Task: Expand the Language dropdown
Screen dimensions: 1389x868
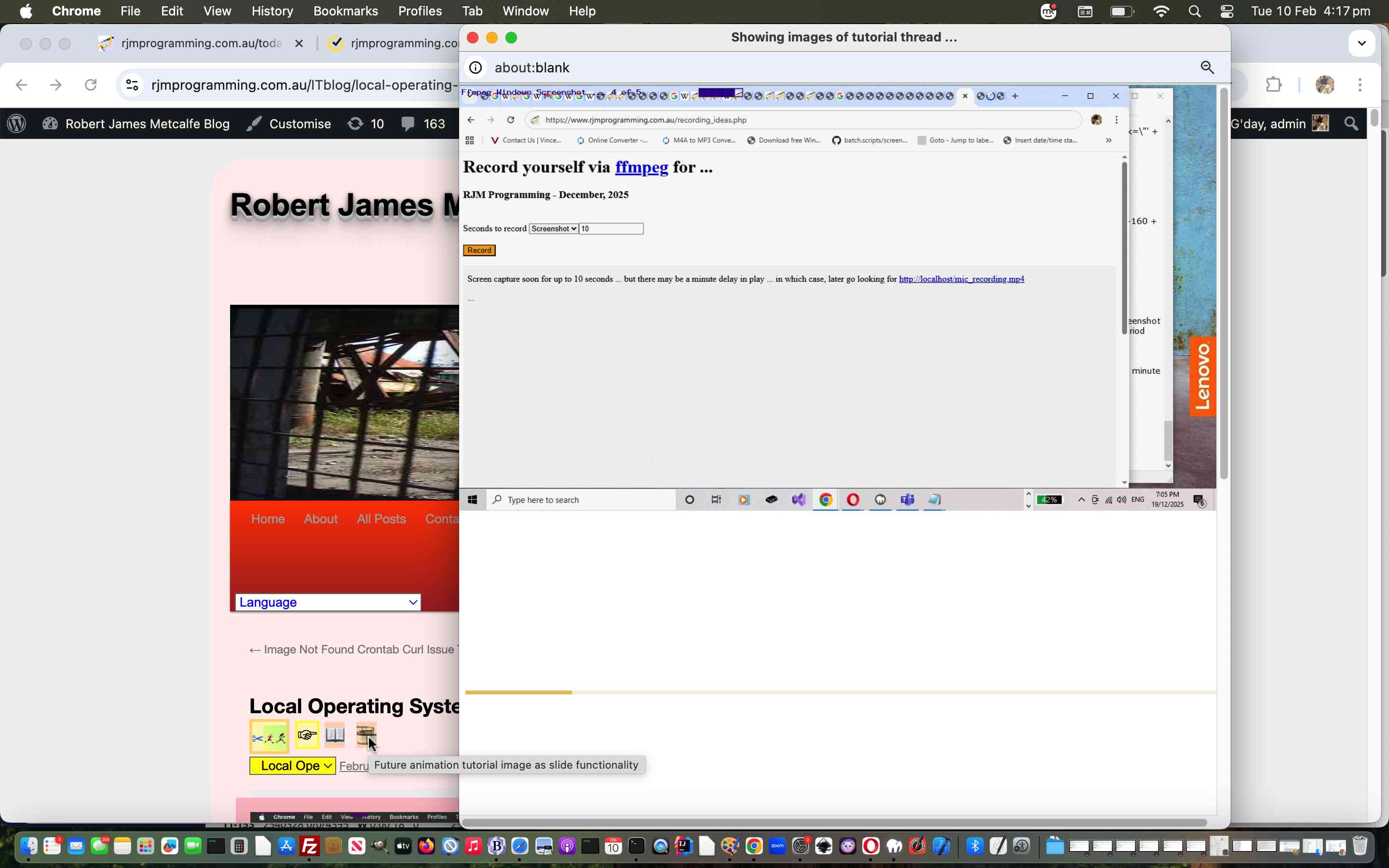Action: pos(328,602)
